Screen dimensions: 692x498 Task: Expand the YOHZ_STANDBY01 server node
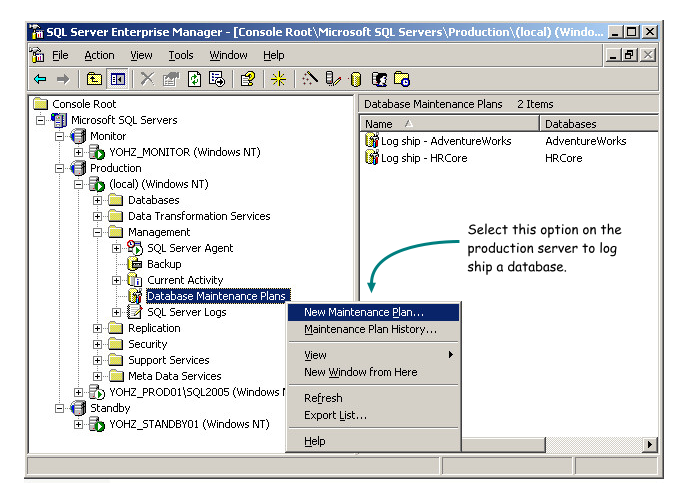pos(79,424)
